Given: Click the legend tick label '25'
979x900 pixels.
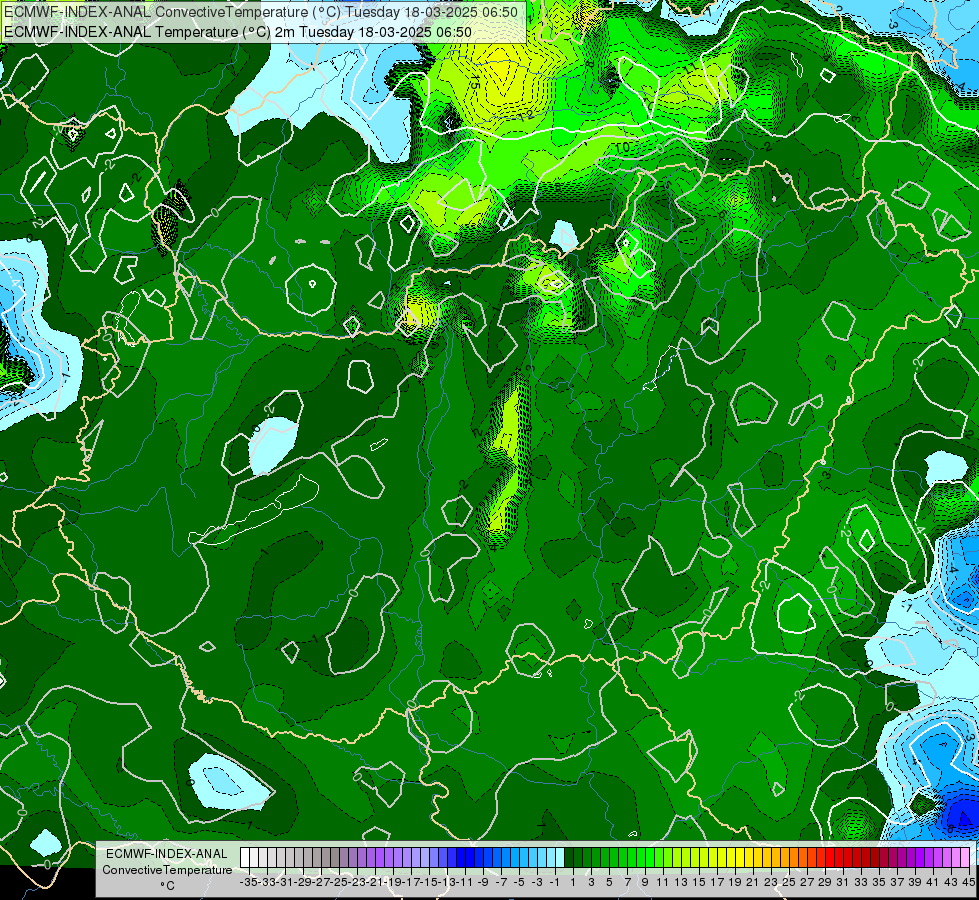Looking at the screenshot, I should (x=789, y=882).
